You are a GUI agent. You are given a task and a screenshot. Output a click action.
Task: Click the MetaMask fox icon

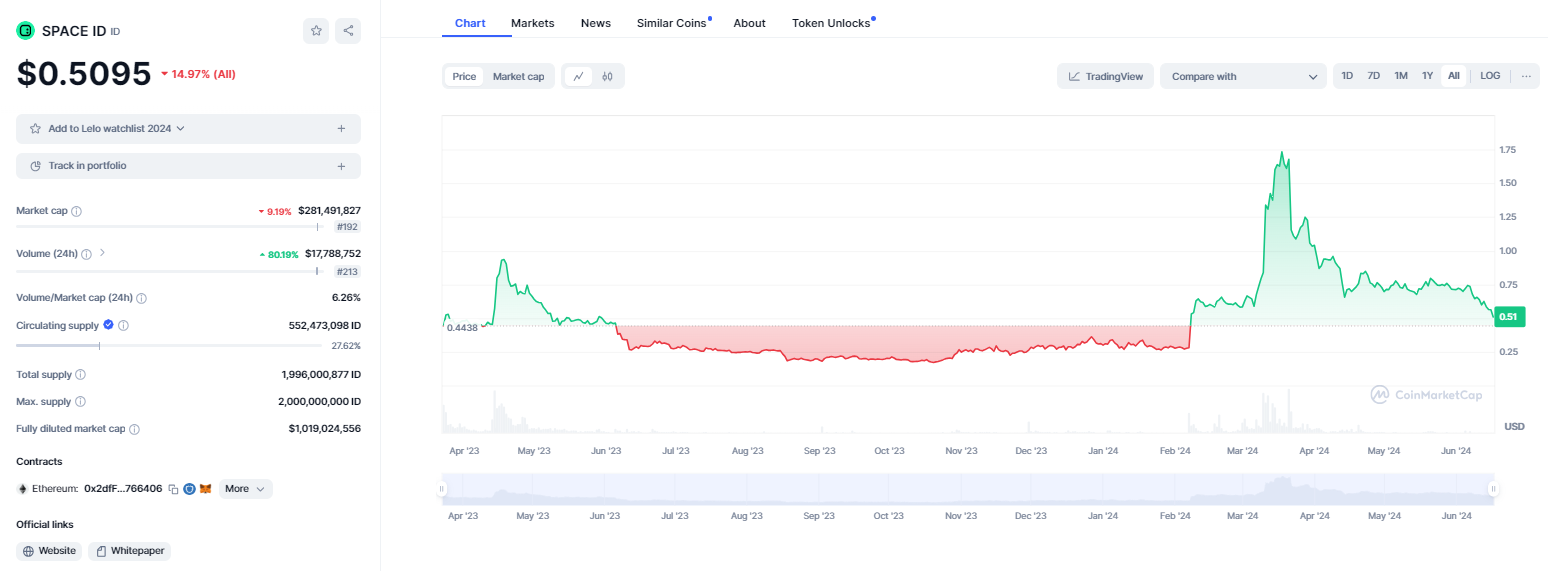coord(205,489)
